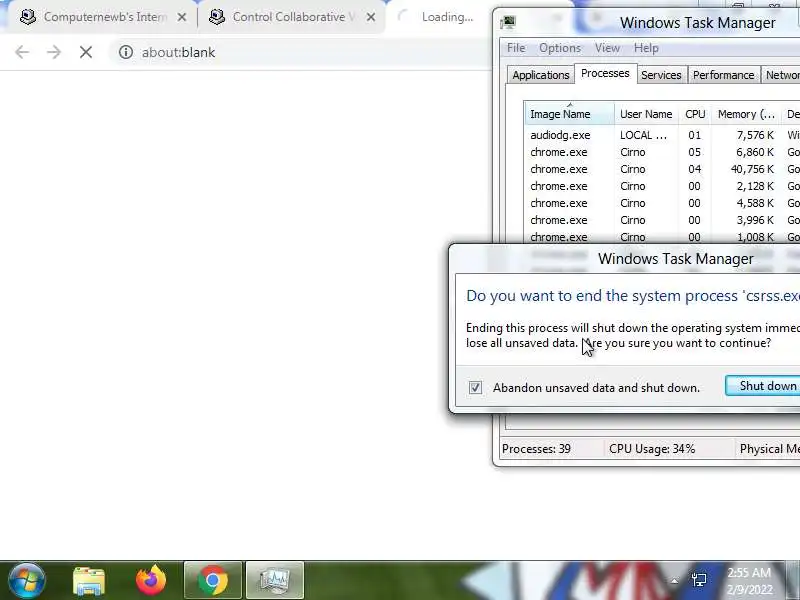Select chrome.exe using 6,860 K memory

(662, 152)
